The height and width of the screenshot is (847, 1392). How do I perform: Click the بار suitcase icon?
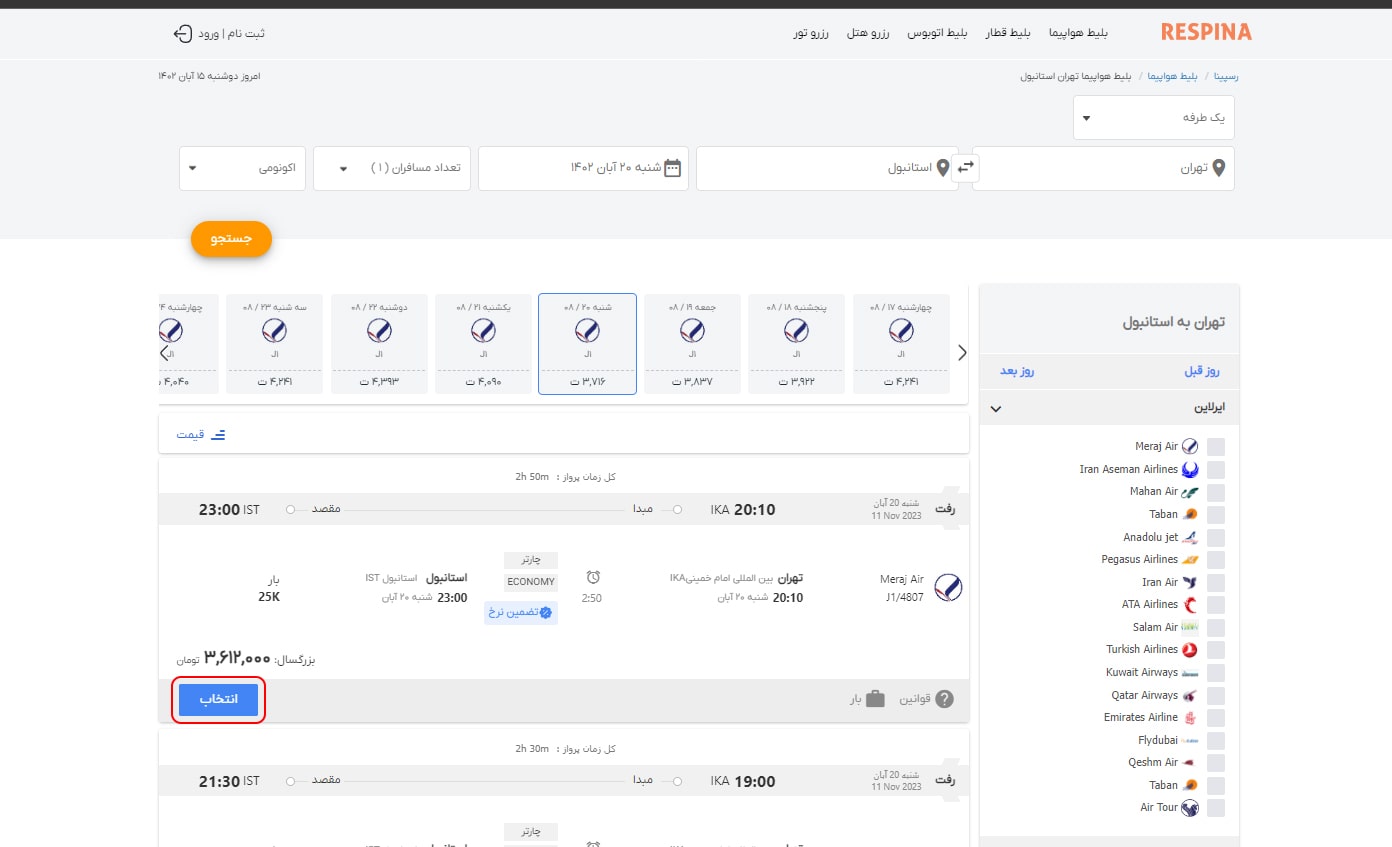click(x=875, y=699)
